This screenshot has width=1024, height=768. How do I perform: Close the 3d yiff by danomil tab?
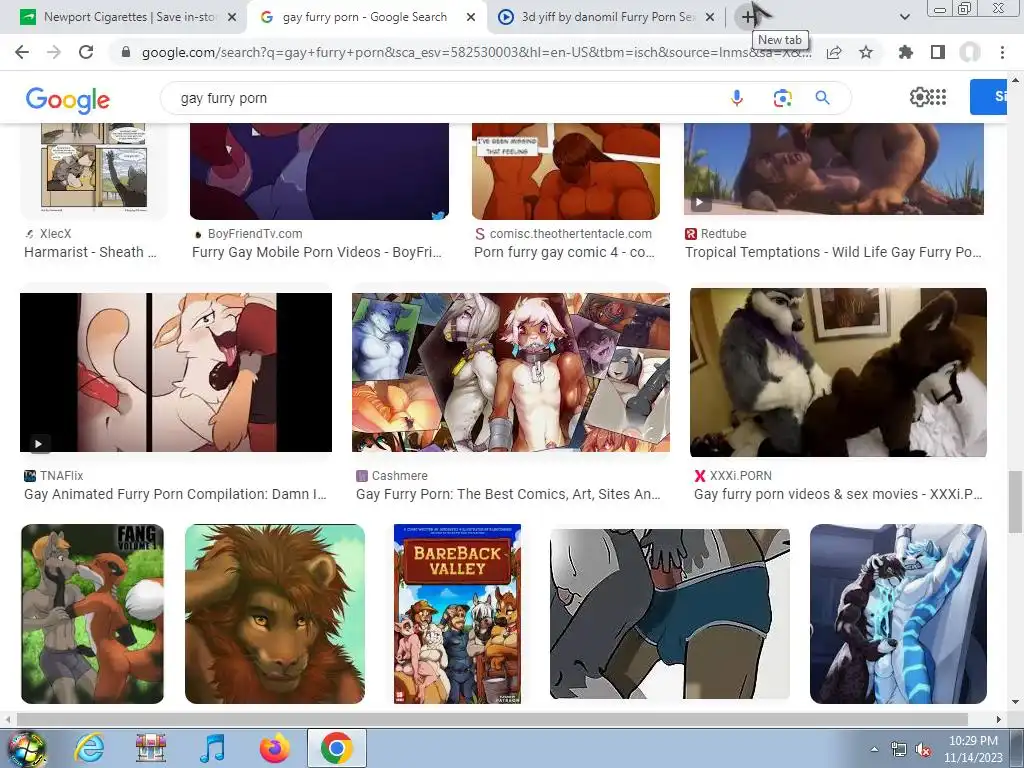711,18
